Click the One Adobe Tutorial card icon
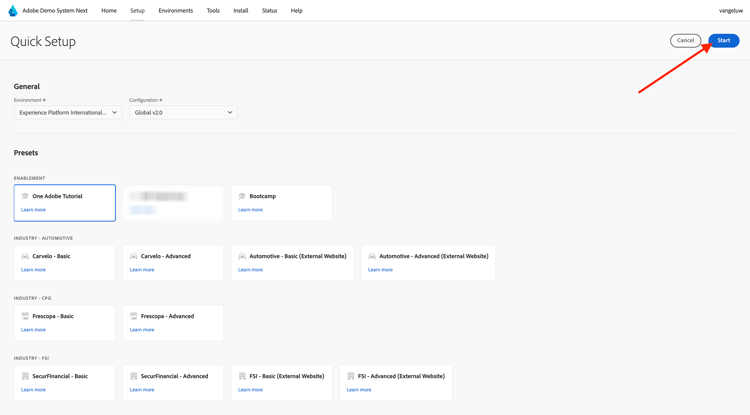The width and height of the screenshot is (750, 415). 25,196
